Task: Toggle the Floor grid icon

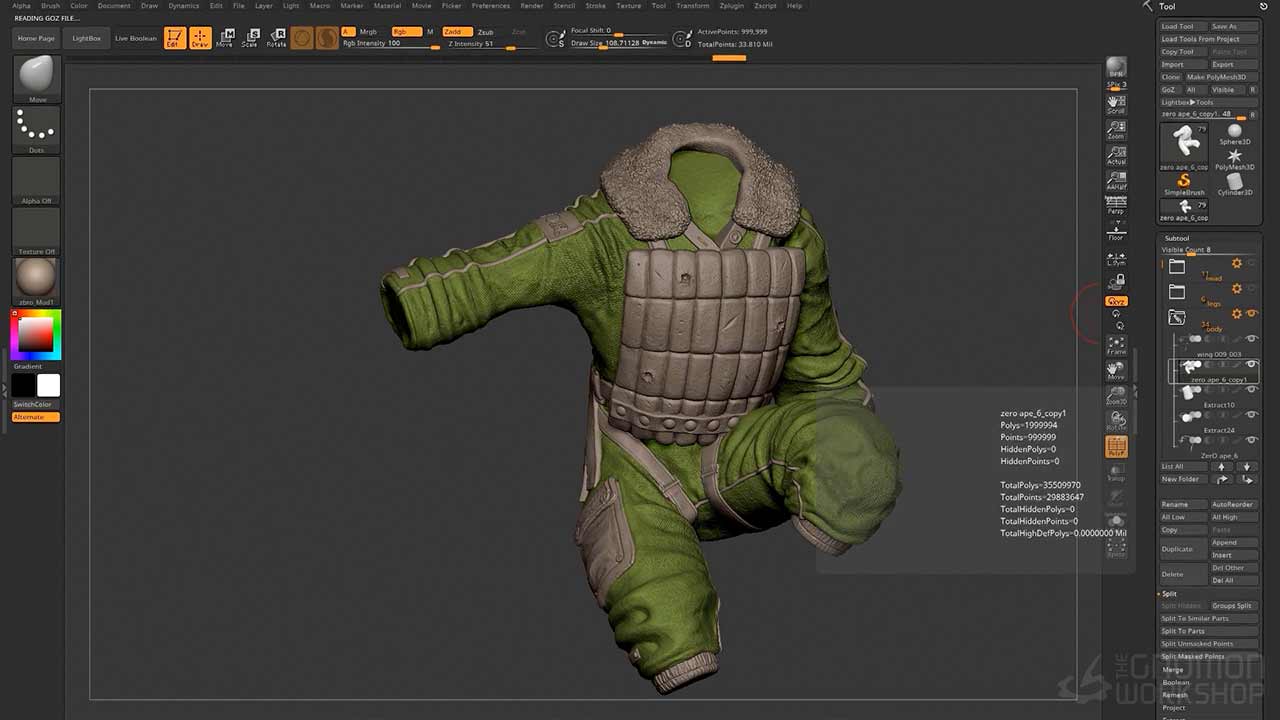Action: coord(1116,231)
